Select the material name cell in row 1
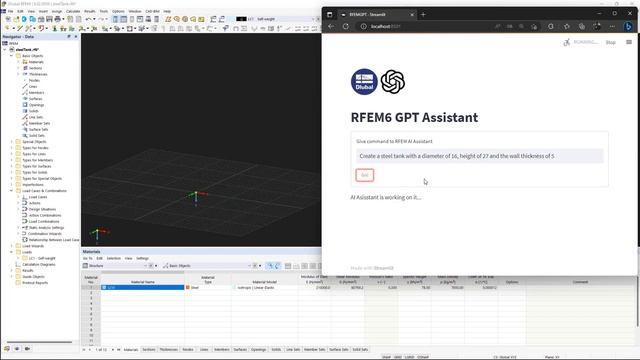 tap(142, 287)
